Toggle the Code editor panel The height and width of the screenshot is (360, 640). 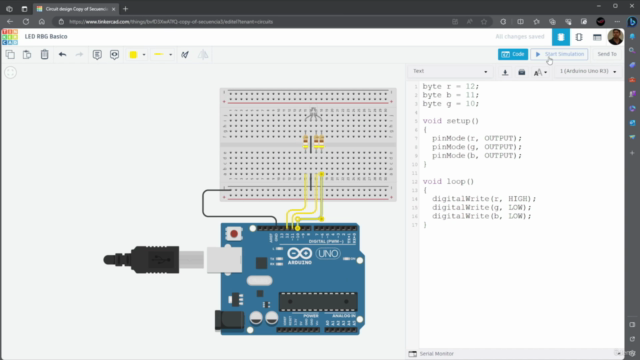click(x=513, y=54)
